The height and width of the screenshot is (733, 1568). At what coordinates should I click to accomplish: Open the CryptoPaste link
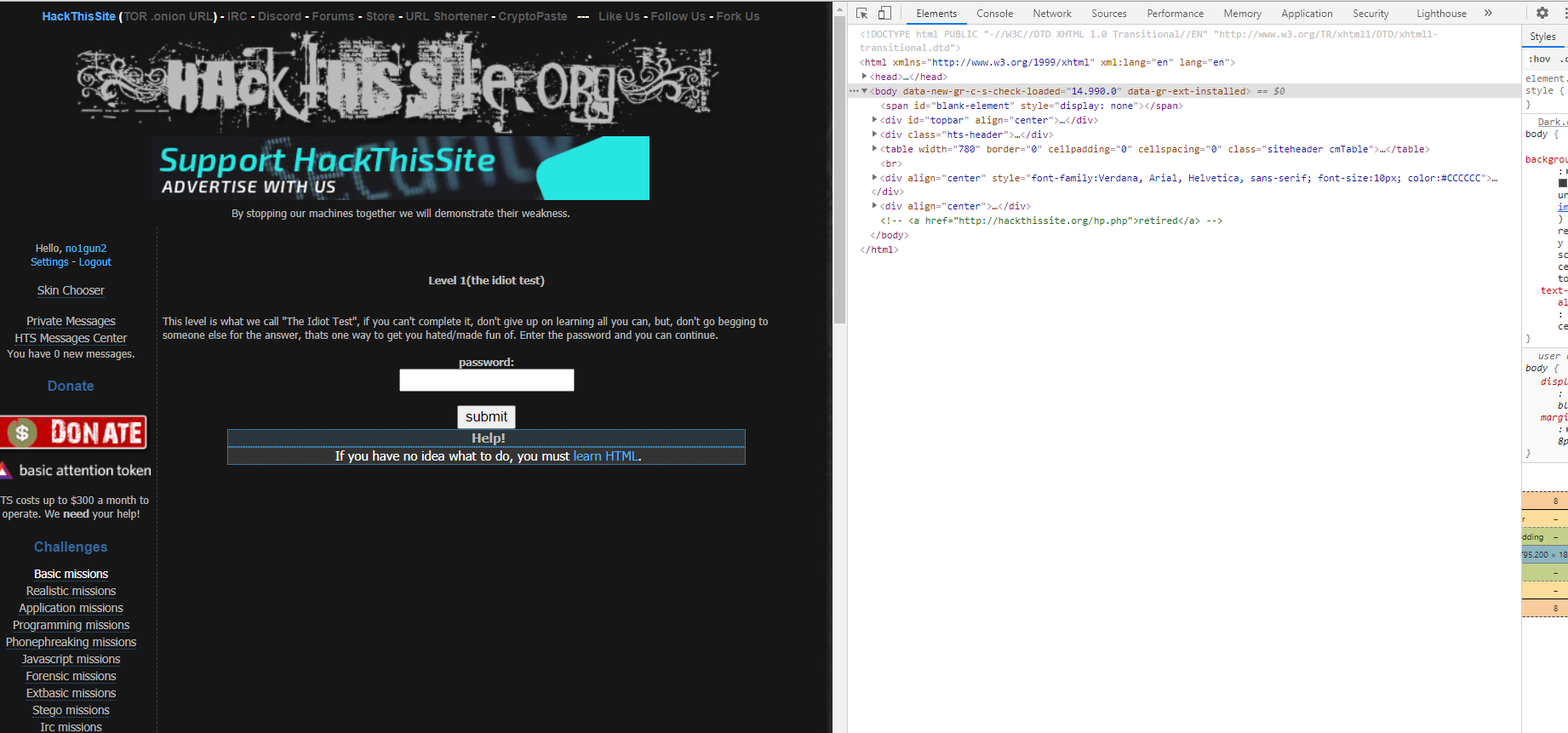[533, 16]
